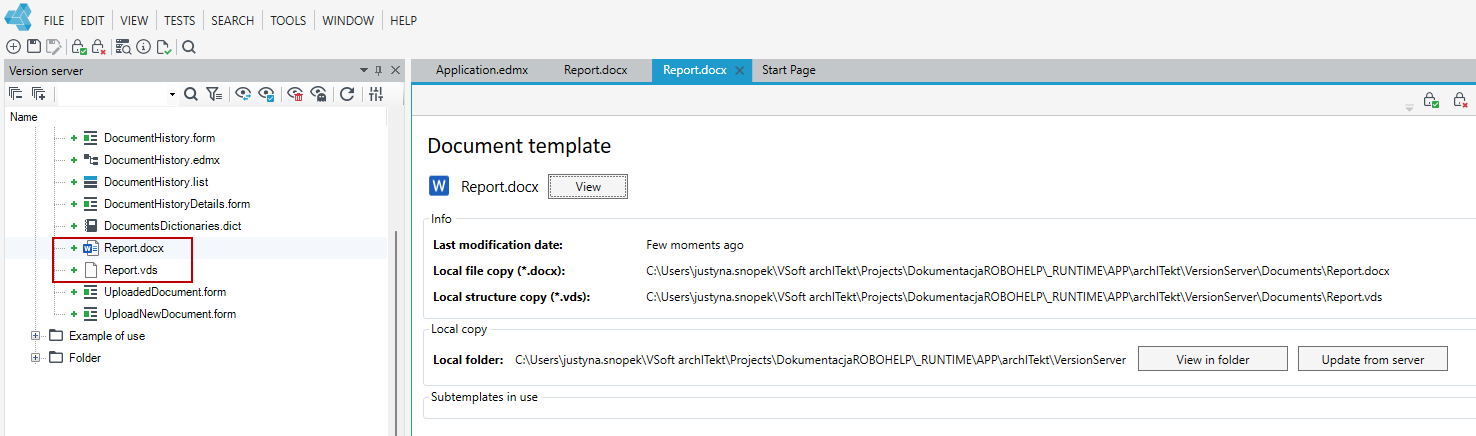1476x436 pixels.
Task: Switch to the Application.edmx tab
Action: point(482,70)
